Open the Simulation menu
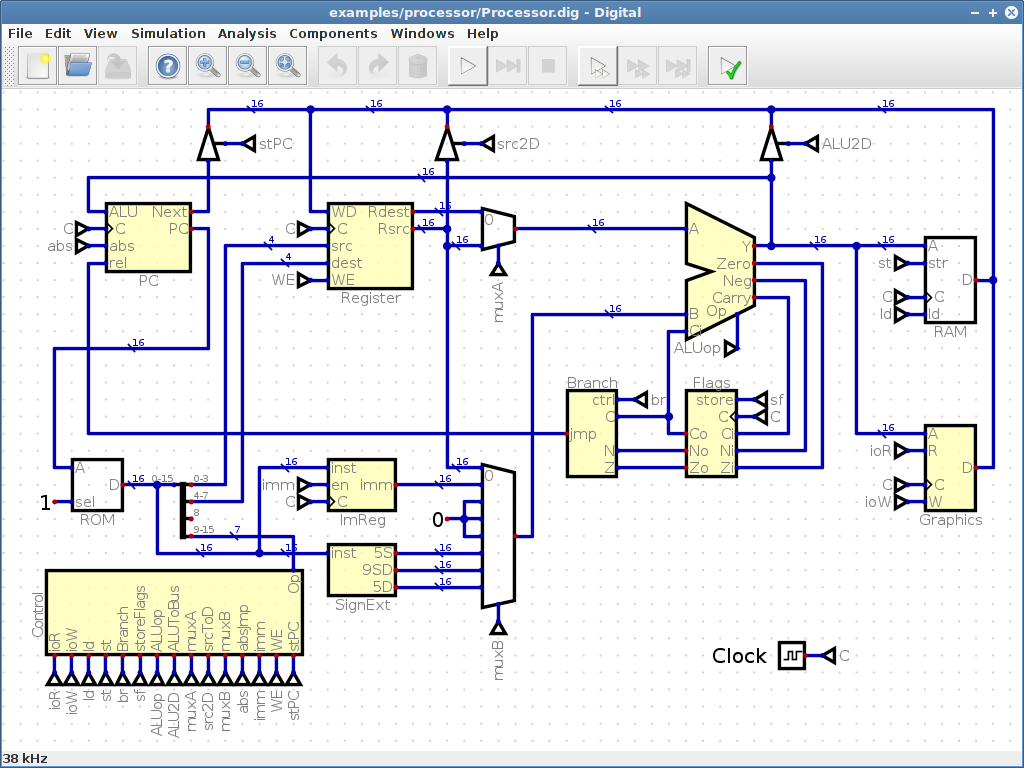The width and height of the screenshot is (1024, 768). point(168,33)
